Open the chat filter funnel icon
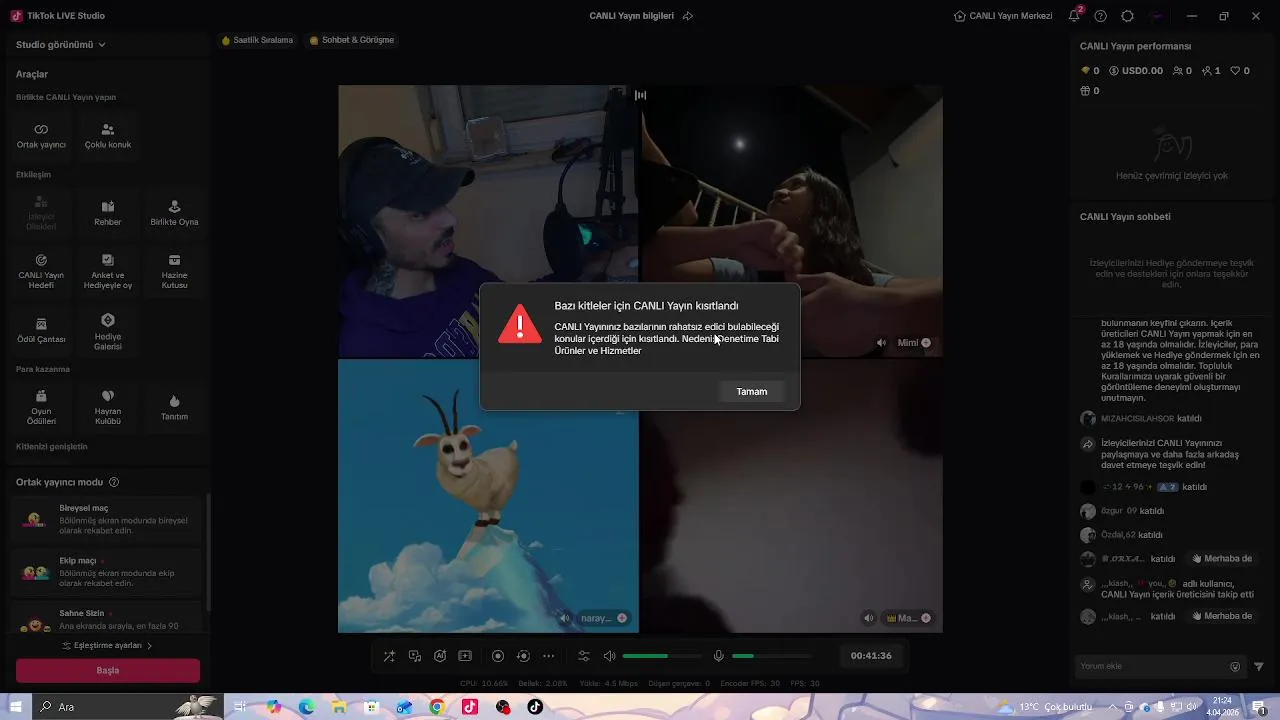This screenshot has width=1280, height=720. coord(1259,667)
